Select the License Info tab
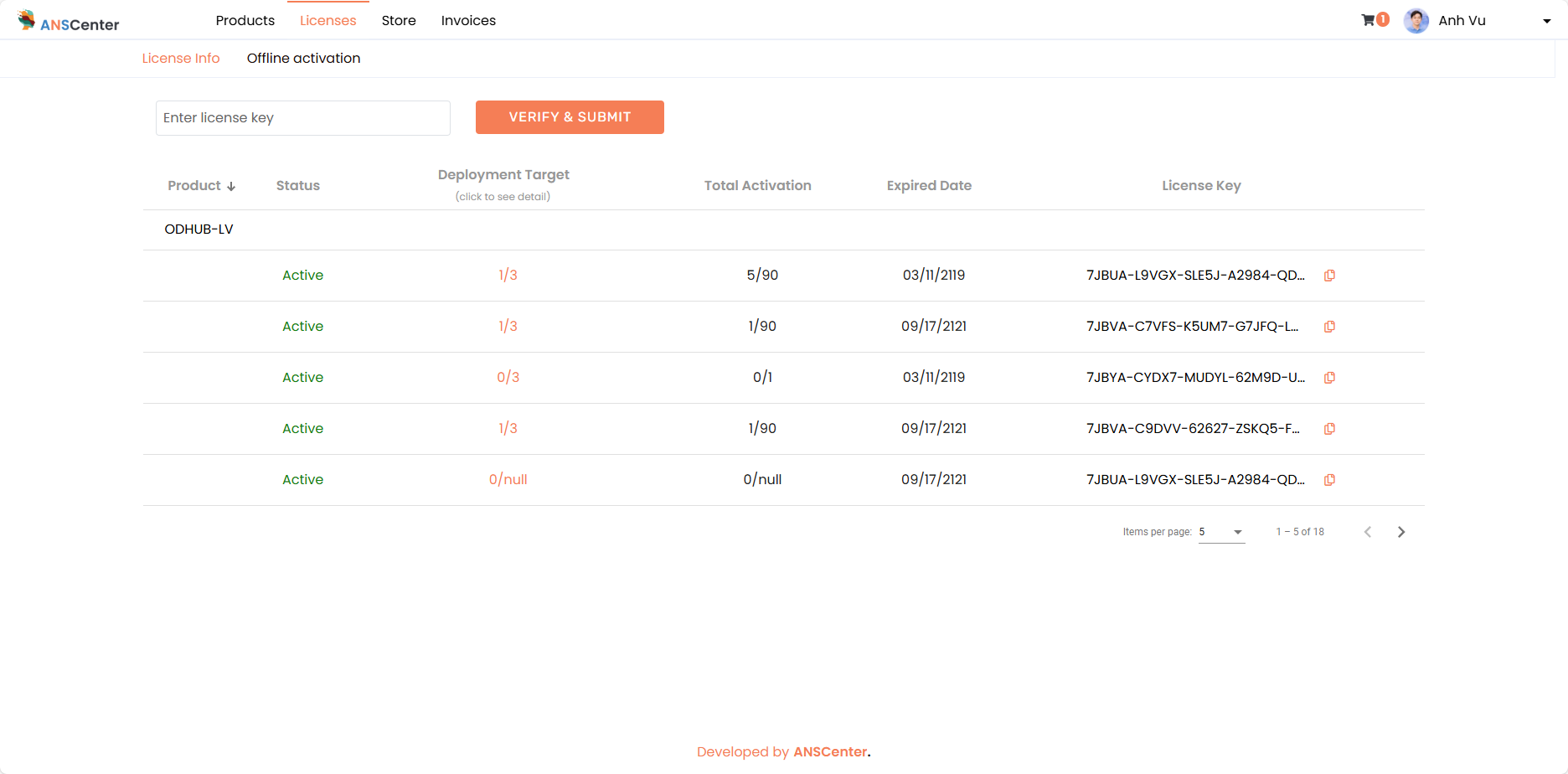 coord(181,58)
